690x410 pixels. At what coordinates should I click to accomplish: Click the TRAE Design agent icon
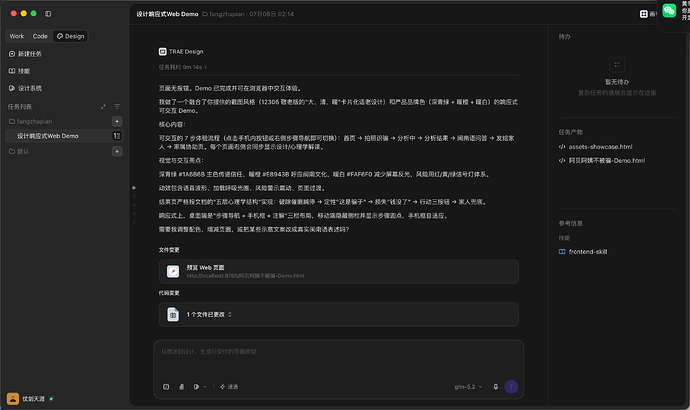[x=162, y=51]
